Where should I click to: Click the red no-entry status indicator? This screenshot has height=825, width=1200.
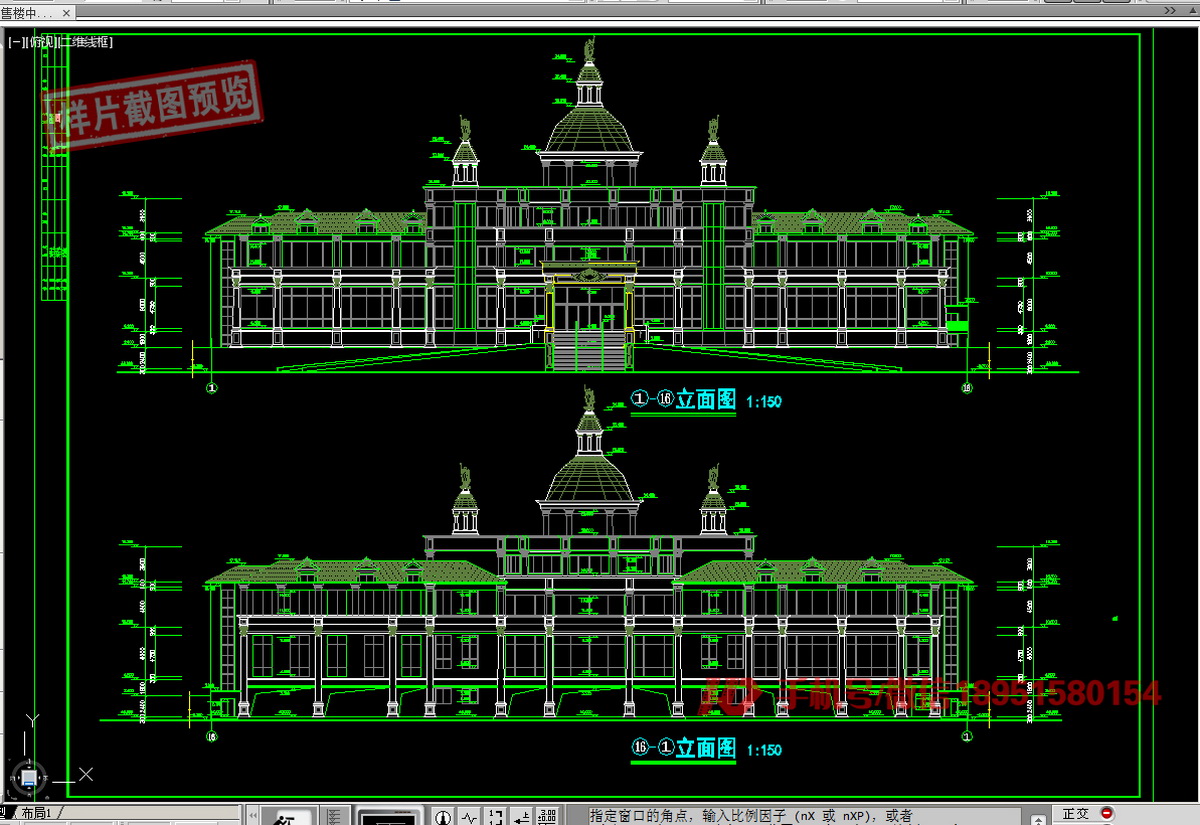click(x=1107, y=815)
